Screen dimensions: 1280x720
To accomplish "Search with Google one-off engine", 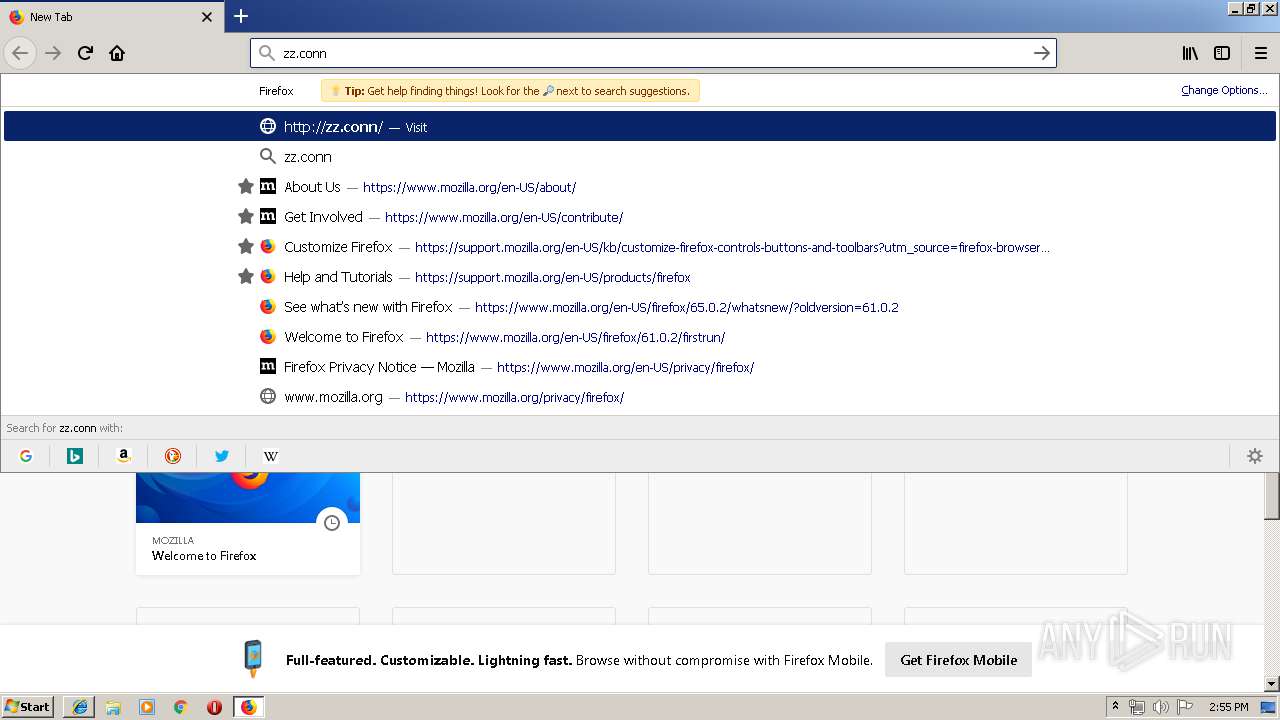I will [x=26, y=456].
